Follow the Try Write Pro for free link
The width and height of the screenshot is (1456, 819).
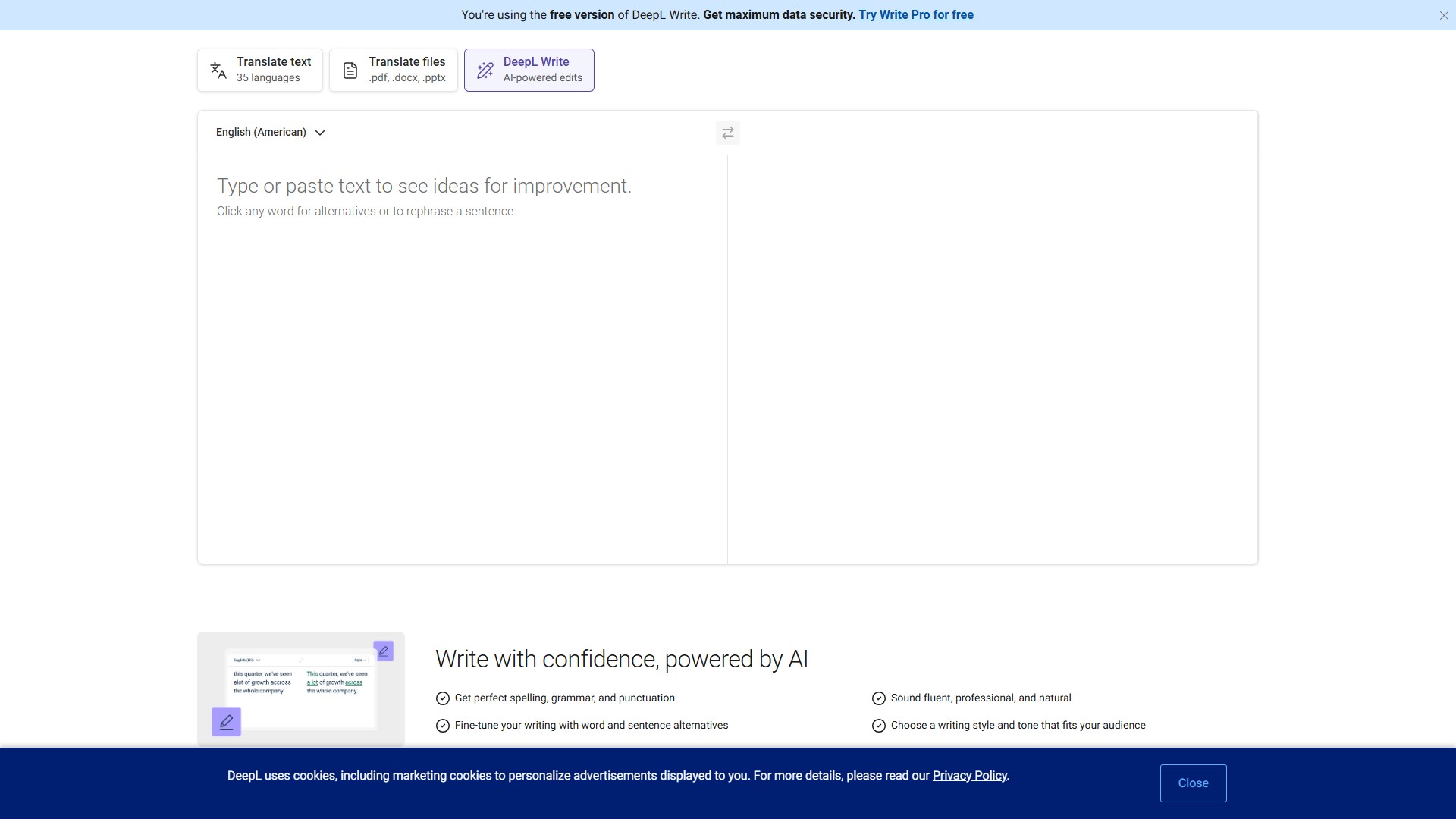click(x=915, y=14)
